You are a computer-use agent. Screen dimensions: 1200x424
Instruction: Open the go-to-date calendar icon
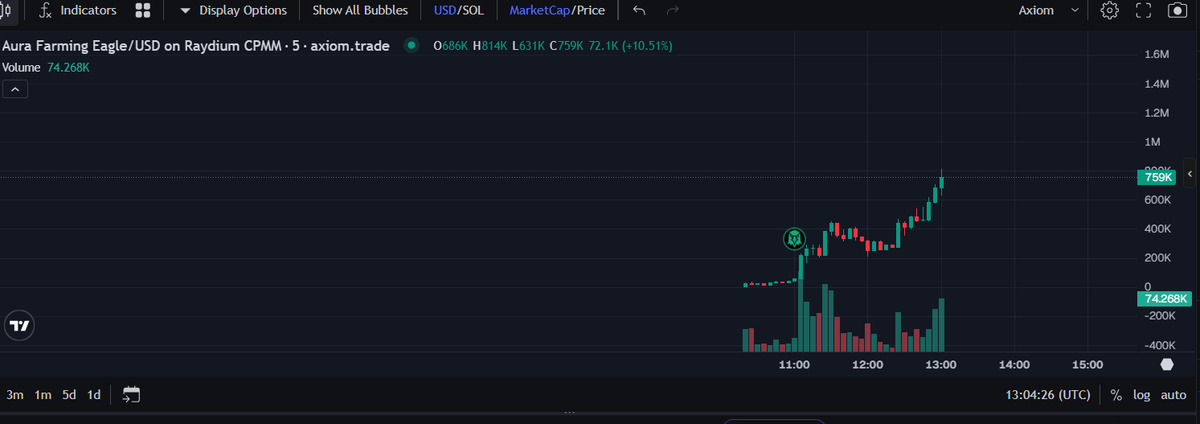click(131, 395)
